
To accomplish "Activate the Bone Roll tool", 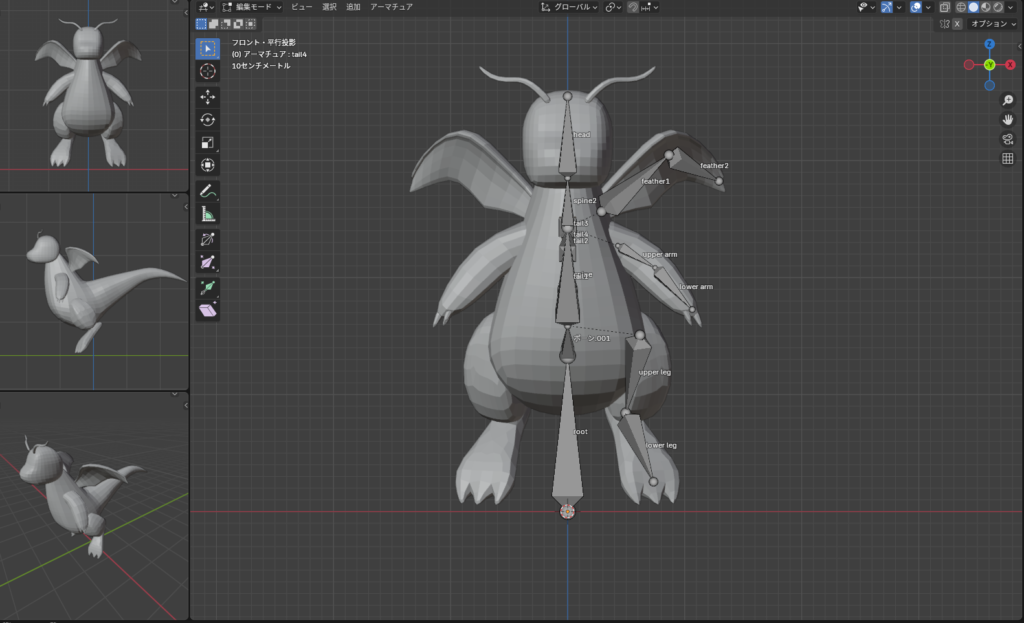I will 208,240.
